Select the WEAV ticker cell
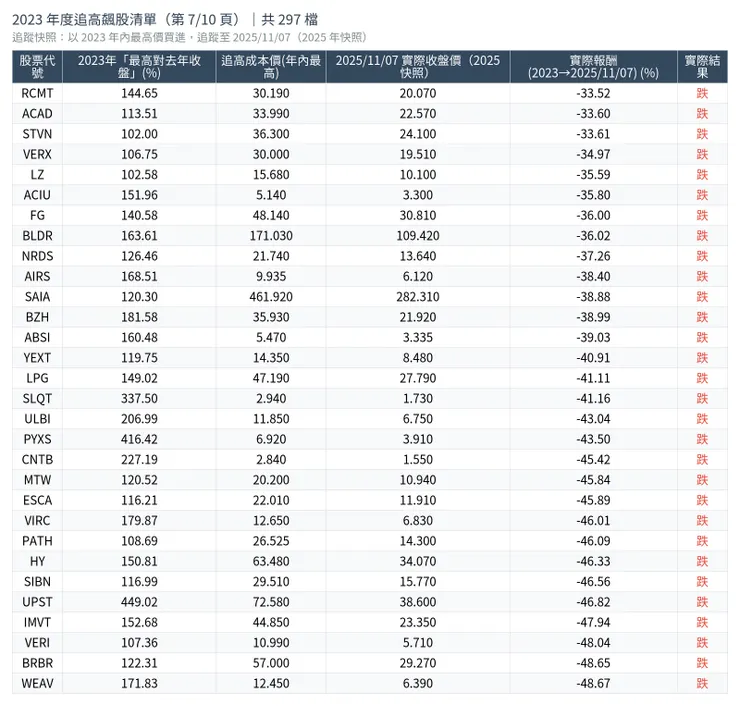 pos(37,683)
